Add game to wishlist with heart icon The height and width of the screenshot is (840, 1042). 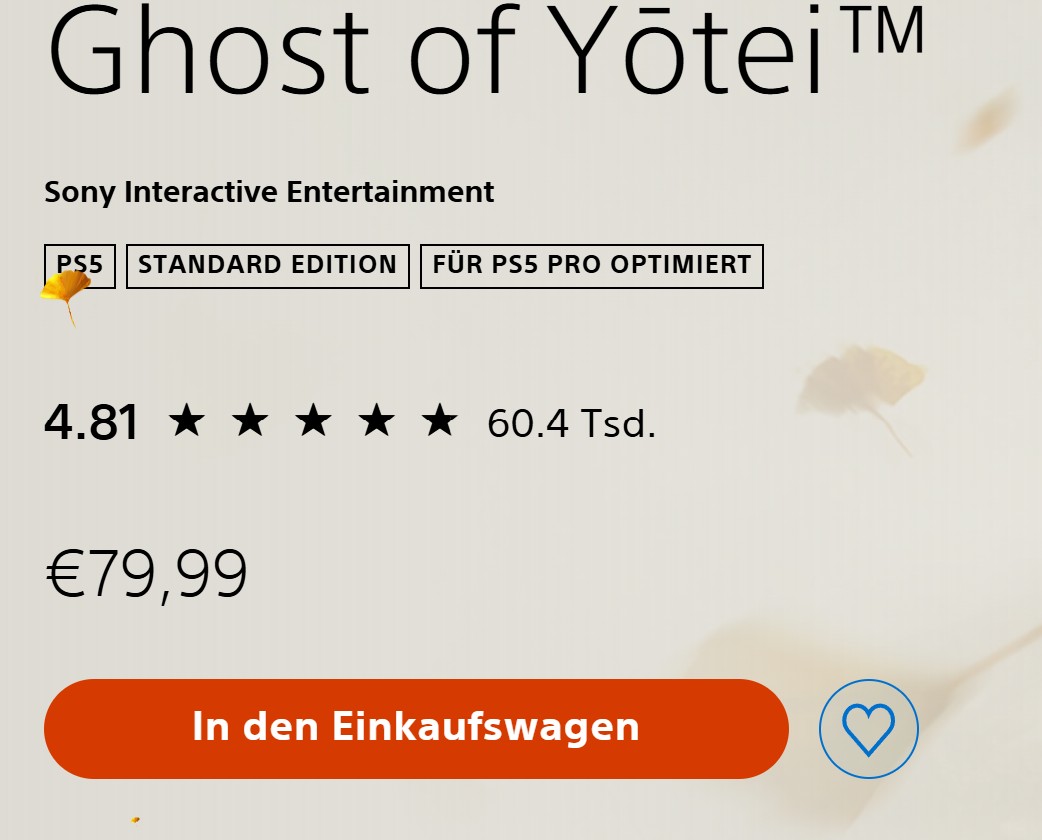(x=868, y=729)
